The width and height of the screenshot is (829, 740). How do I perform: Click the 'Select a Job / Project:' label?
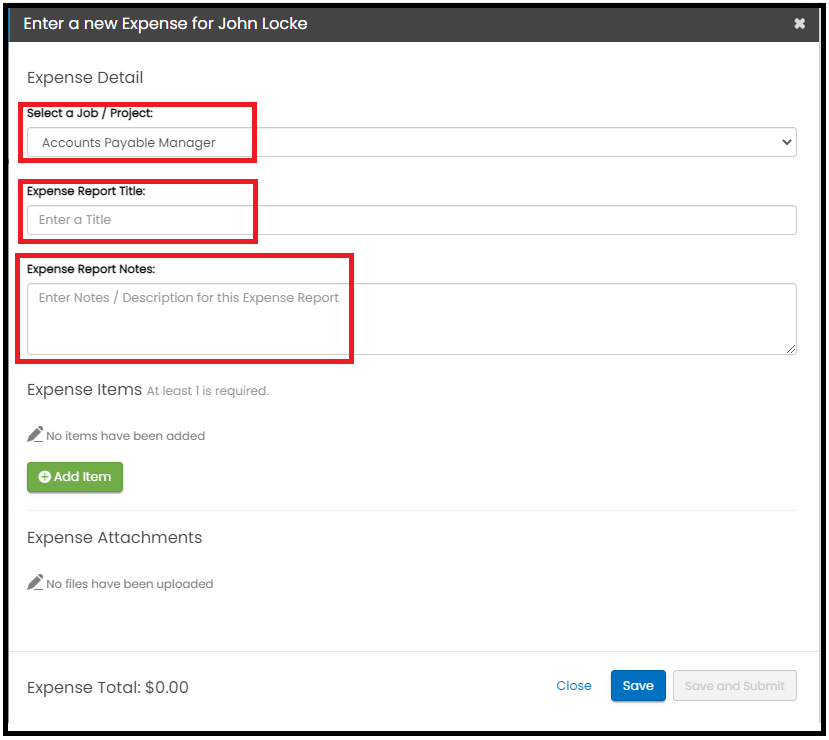coord(90,113)
